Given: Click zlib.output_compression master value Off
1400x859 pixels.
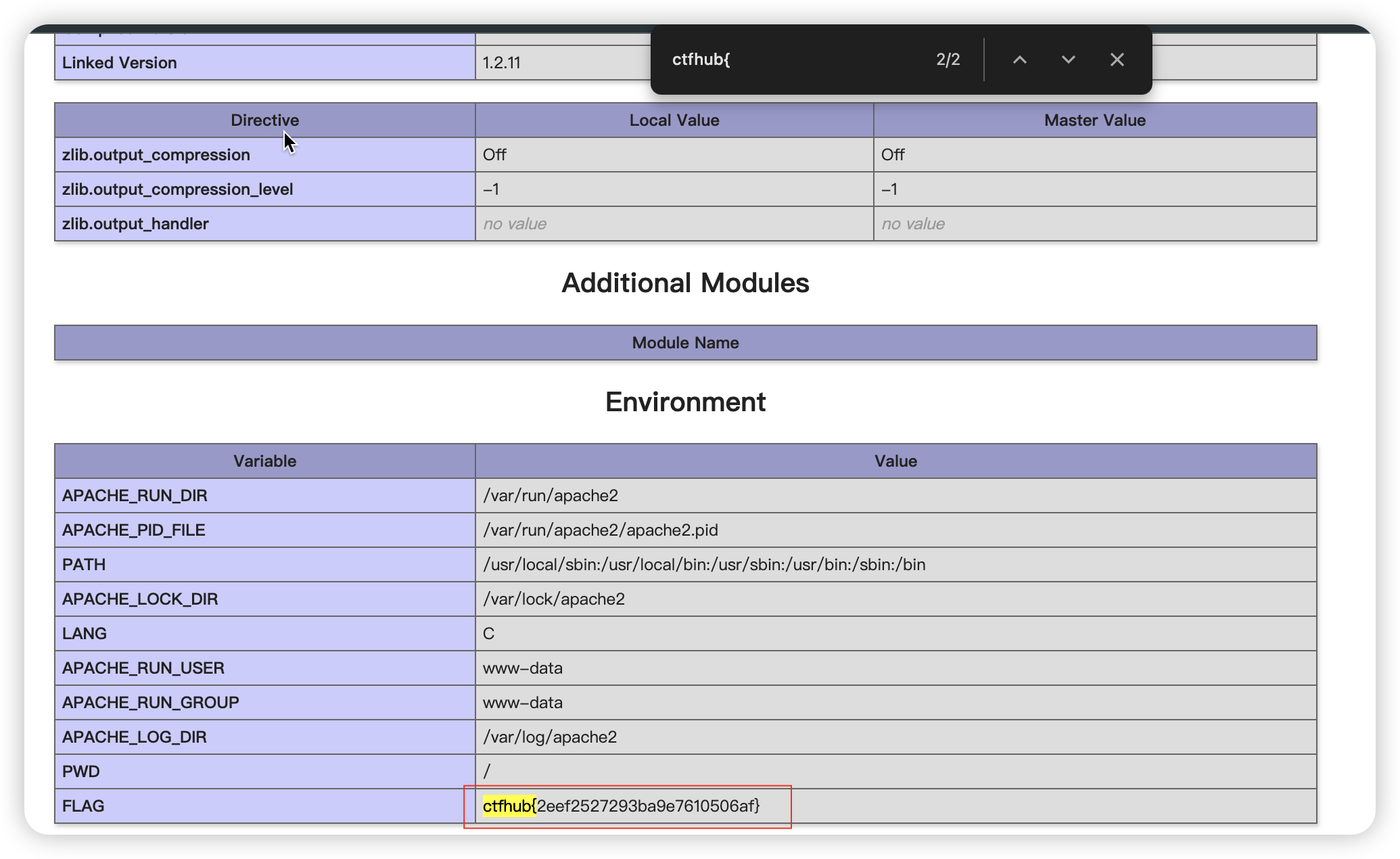Looking at the screenshot, I should (x=893, y=155).
